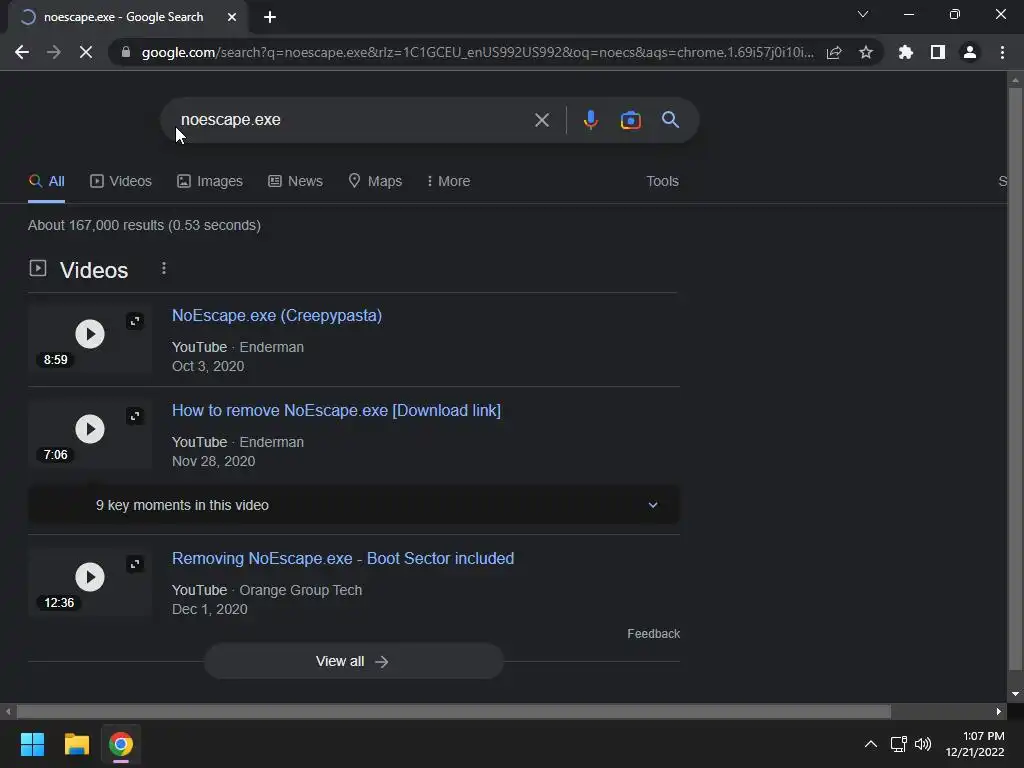This screenshot has height=768, width=1024.
Task: Click the results count text
Action: (x=144, y=225)
